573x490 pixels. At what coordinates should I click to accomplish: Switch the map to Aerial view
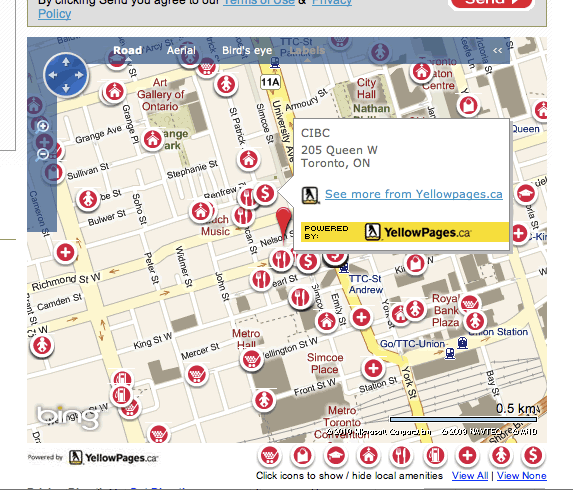(181, 50)
